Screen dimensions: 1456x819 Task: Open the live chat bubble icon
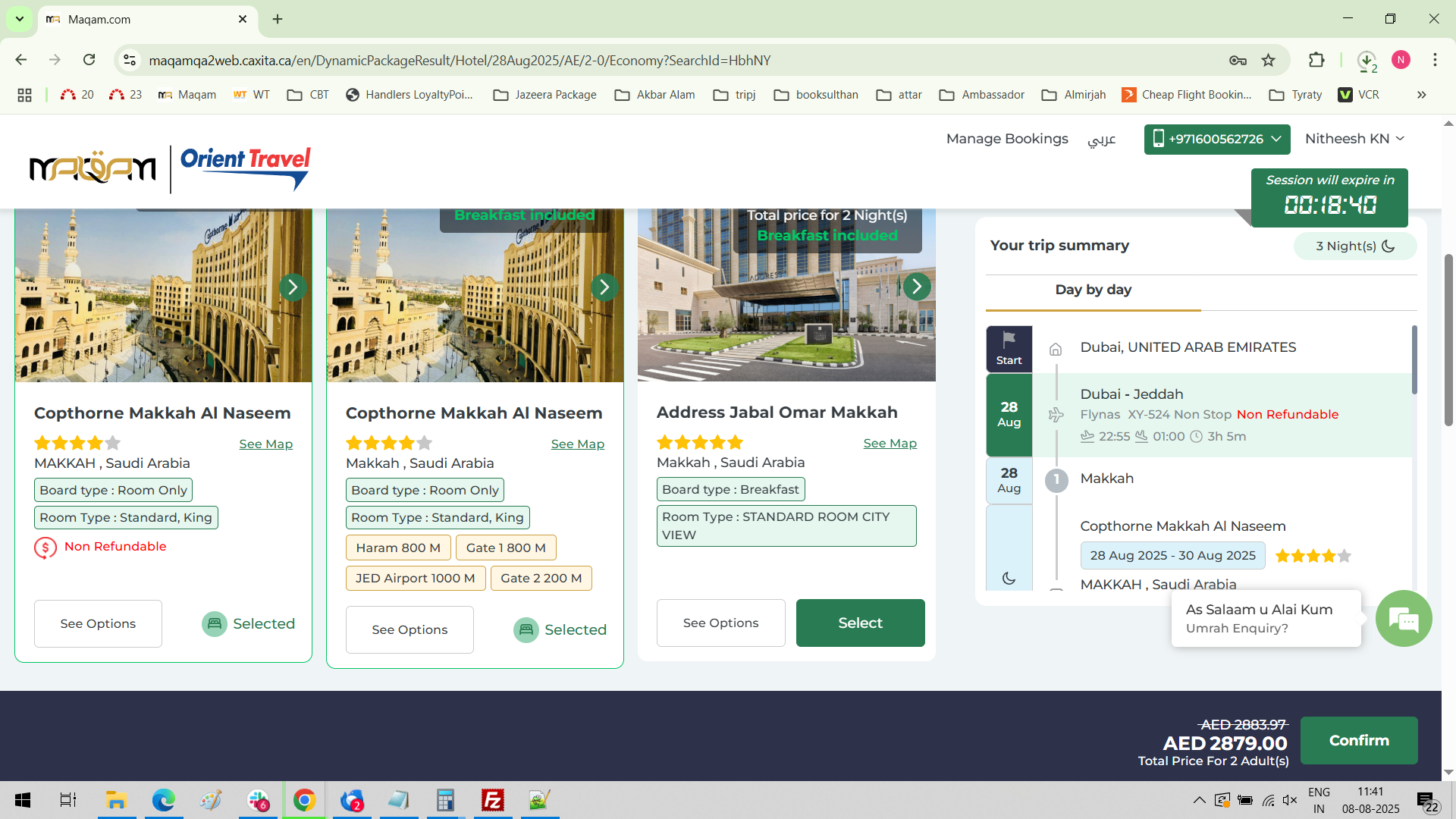(1404, 620)
